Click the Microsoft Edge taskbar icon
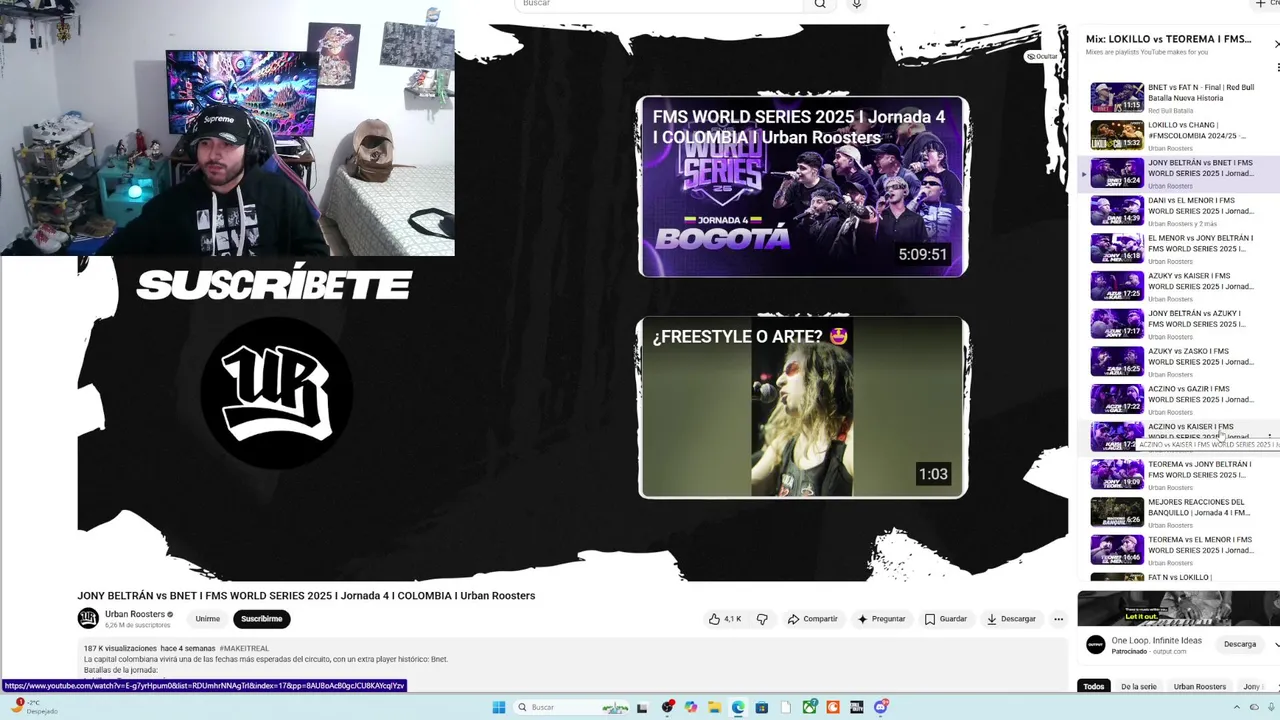The image size is (1280, 720). (738, 707)
